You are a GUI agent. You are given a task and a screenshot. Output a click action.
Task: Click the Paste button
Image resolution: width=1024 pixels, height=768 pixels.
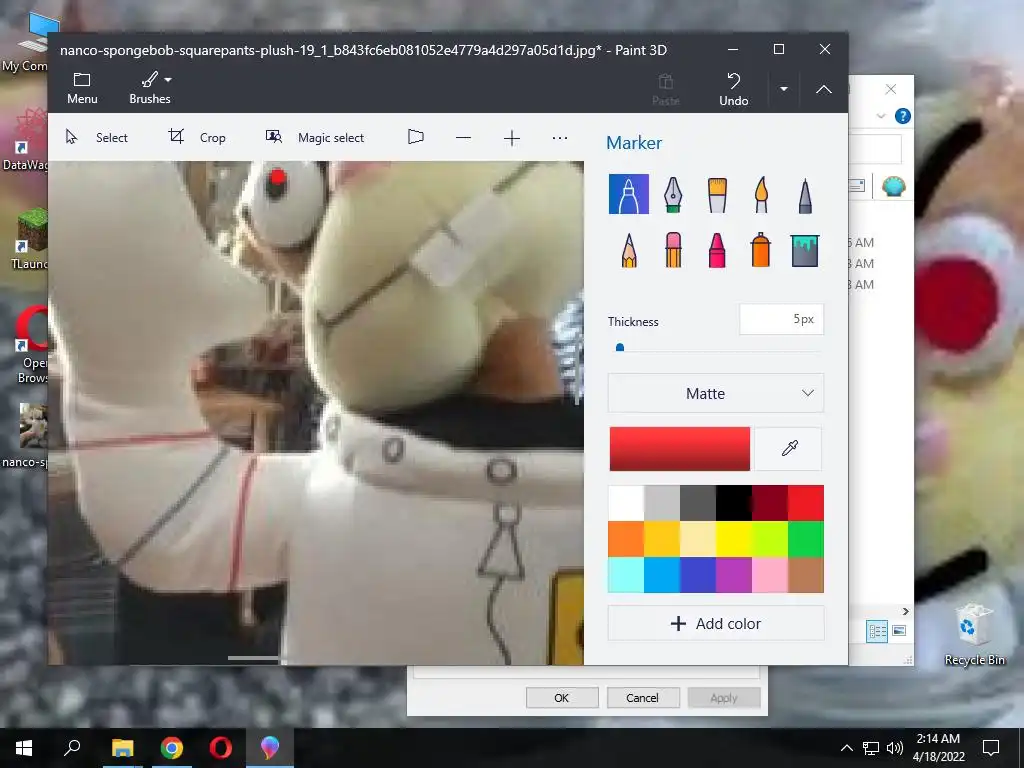(x=665, y=89)
